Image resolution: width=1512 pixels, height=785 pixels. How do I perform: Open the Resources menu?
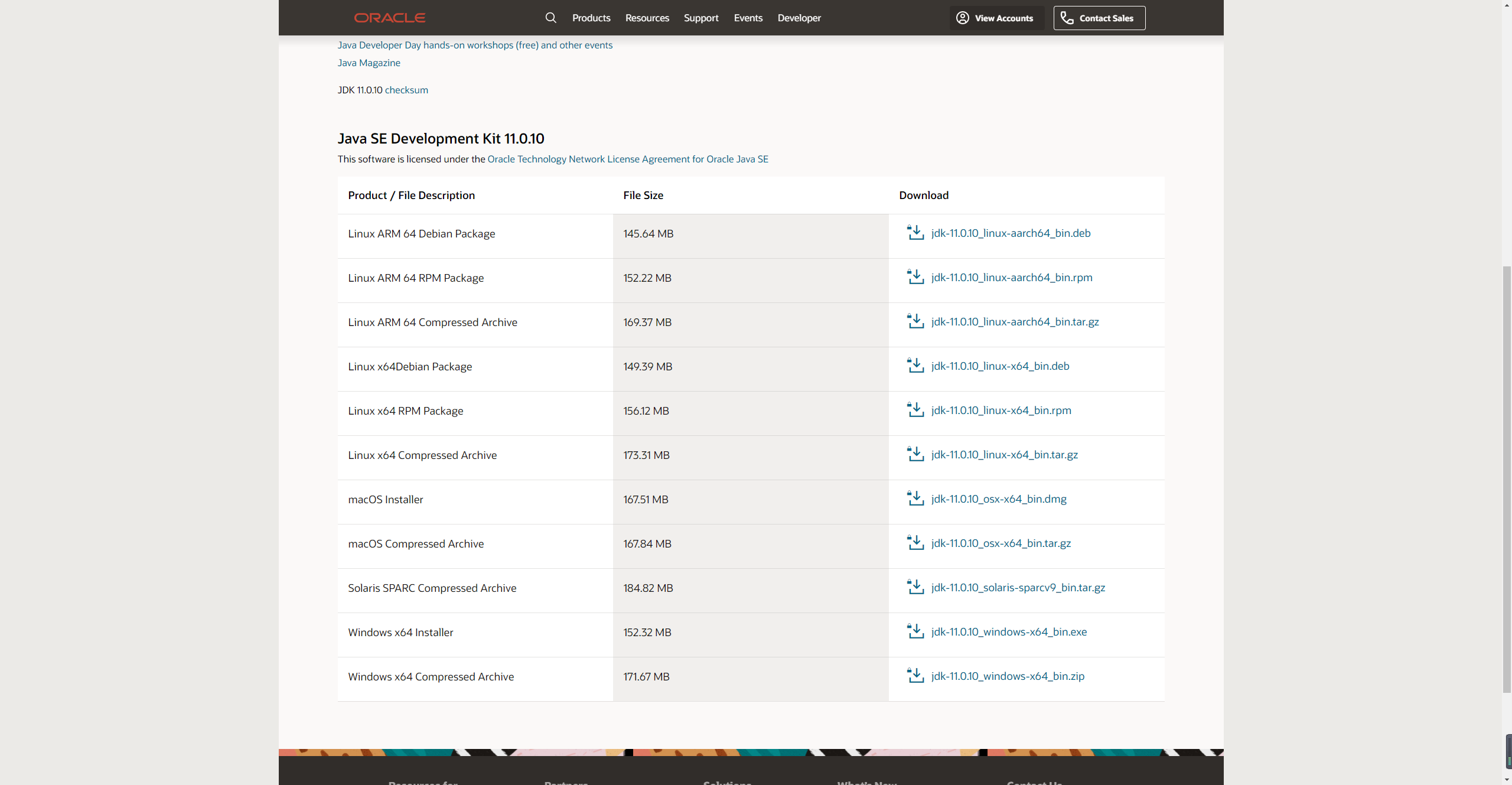click(x=647, y=18)
